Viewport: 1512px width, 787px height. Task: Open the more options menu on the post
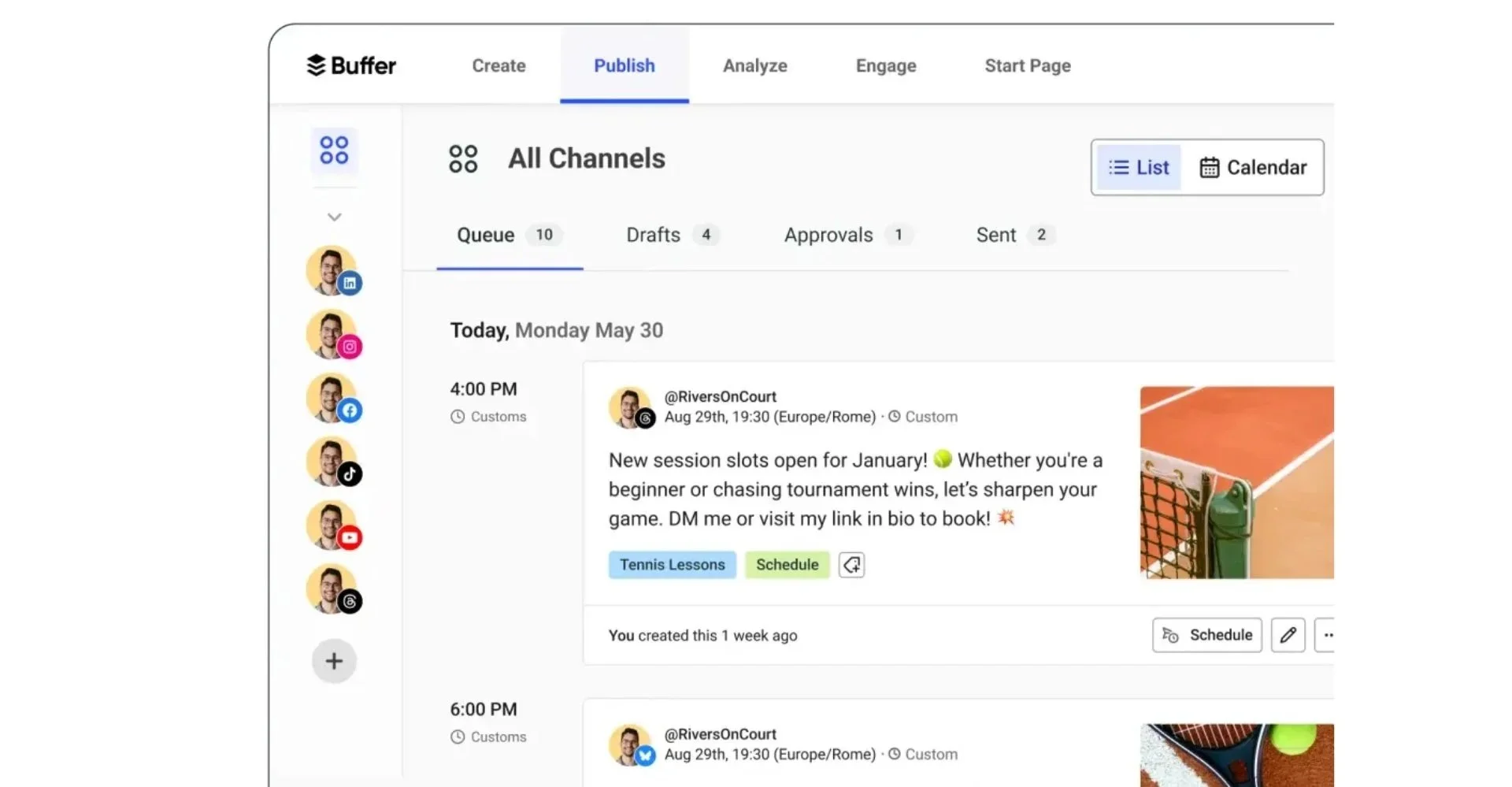(1329, 635)
